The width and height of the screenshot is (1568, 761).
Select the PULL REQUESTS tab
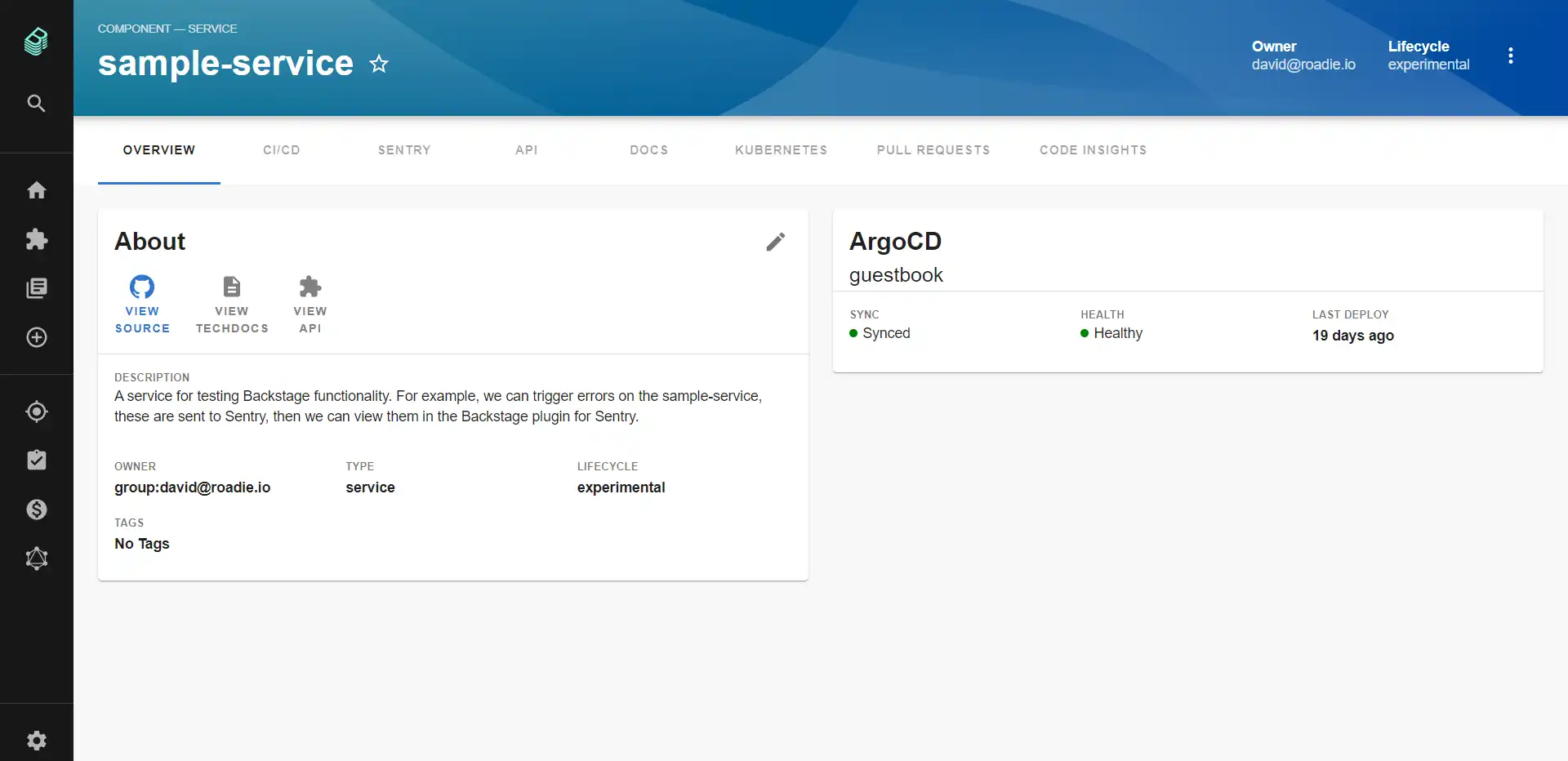click(933, 150)
